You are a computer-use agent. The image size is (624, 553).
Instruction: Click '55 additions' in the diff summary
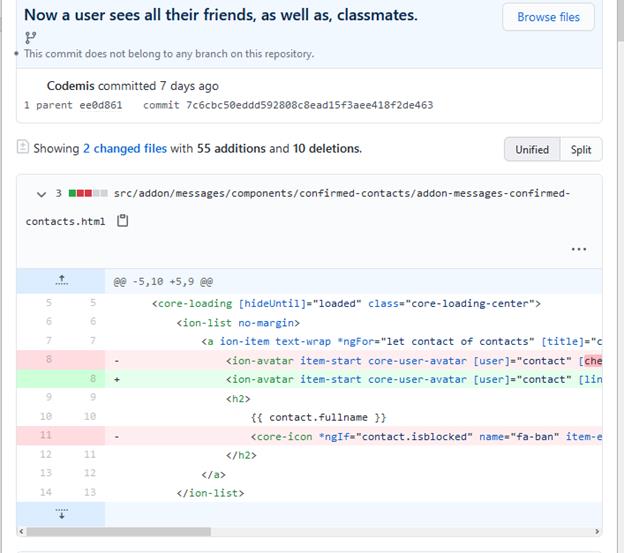[x=231, y=148]
